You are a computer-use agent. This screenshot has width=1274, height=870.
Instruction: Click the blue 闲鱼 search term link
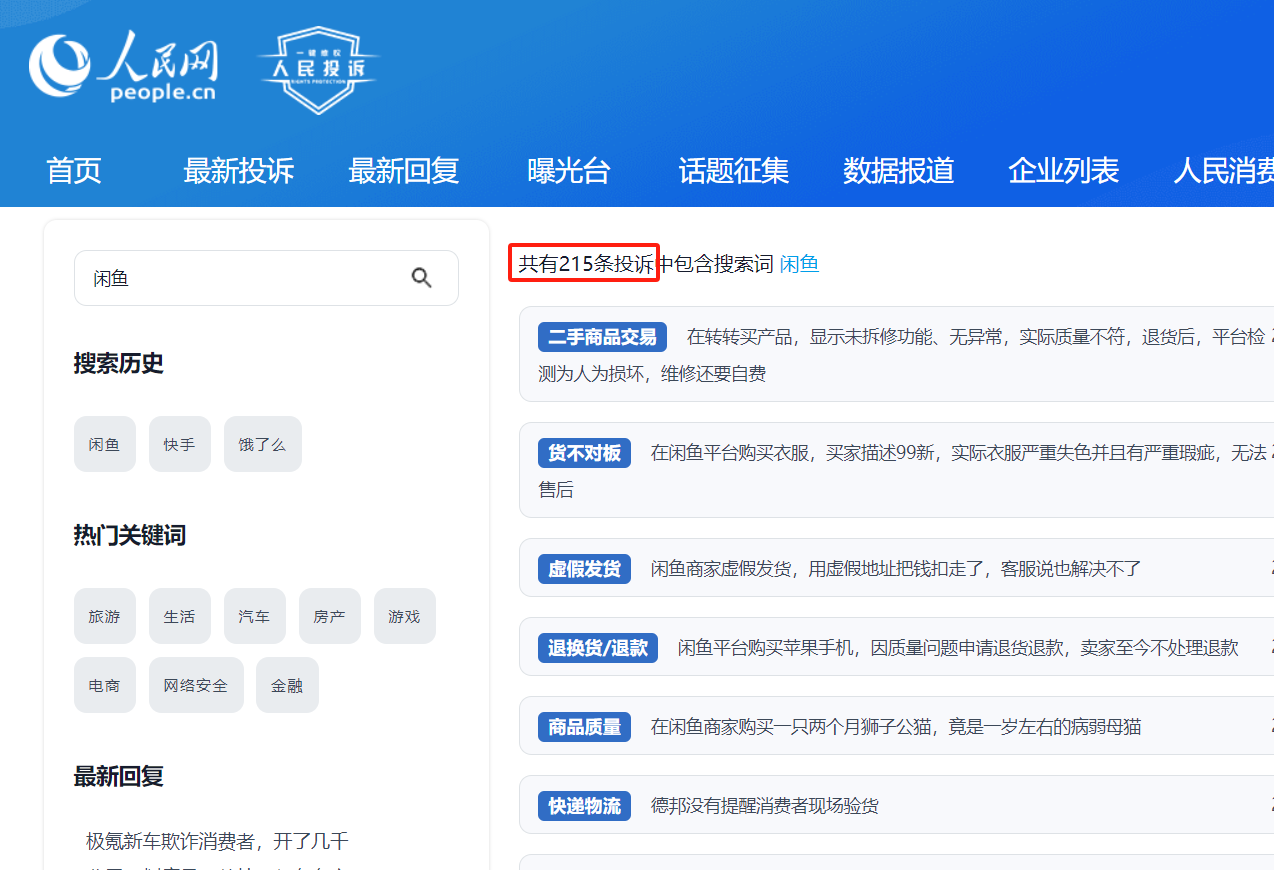pyautogui.click(x=799, y=264)
